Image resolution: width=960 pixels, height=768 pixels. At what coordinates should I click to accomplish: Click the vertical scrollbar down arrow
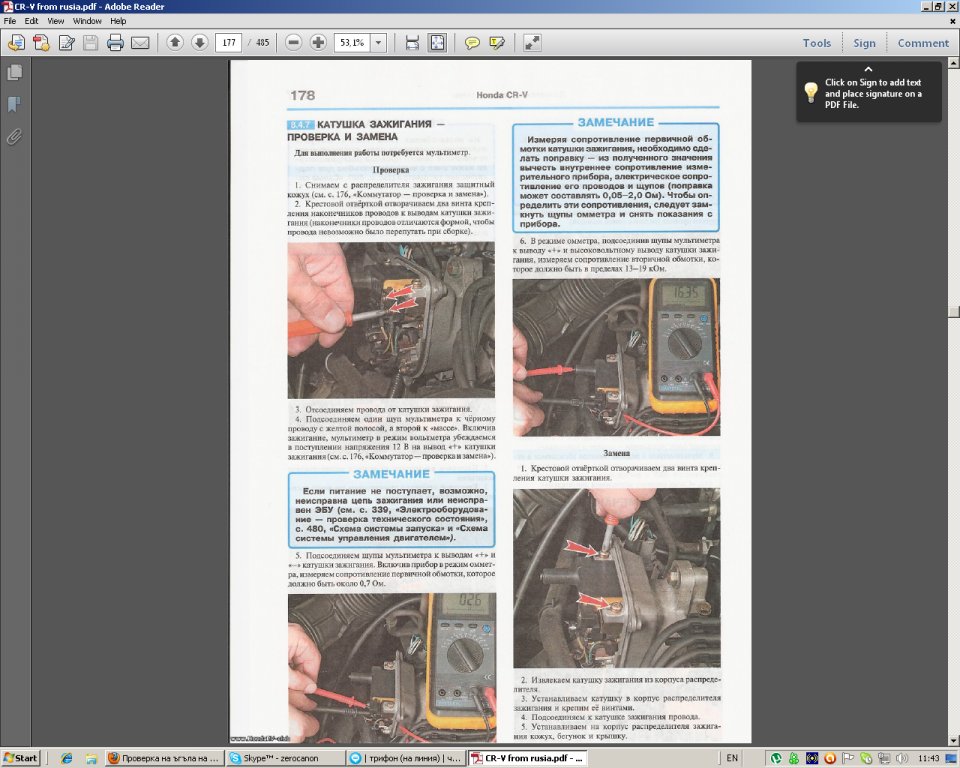[x=953, y=740]
